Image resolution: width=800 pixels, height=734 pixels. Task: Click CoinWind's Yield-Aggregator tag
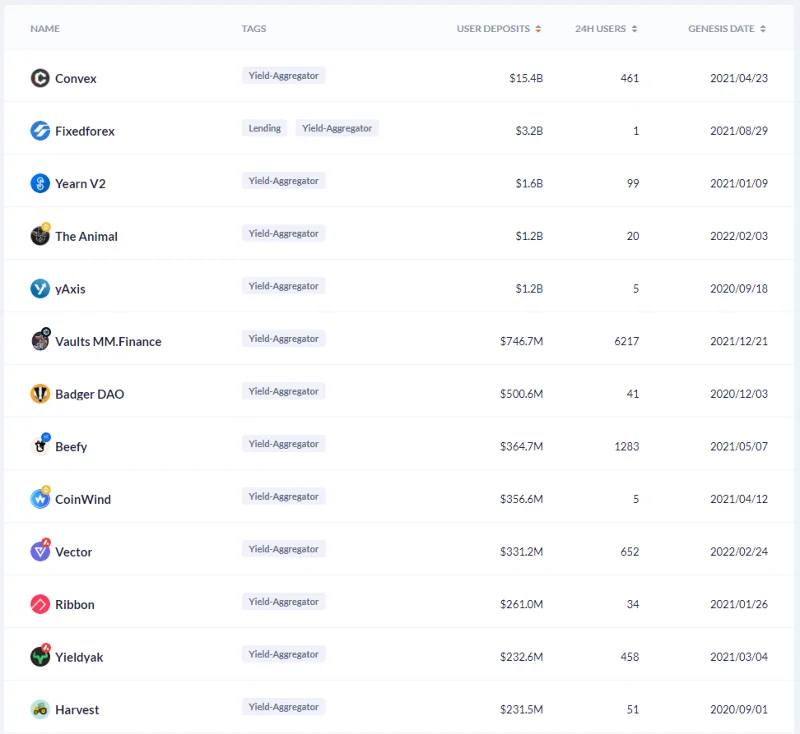284,496
